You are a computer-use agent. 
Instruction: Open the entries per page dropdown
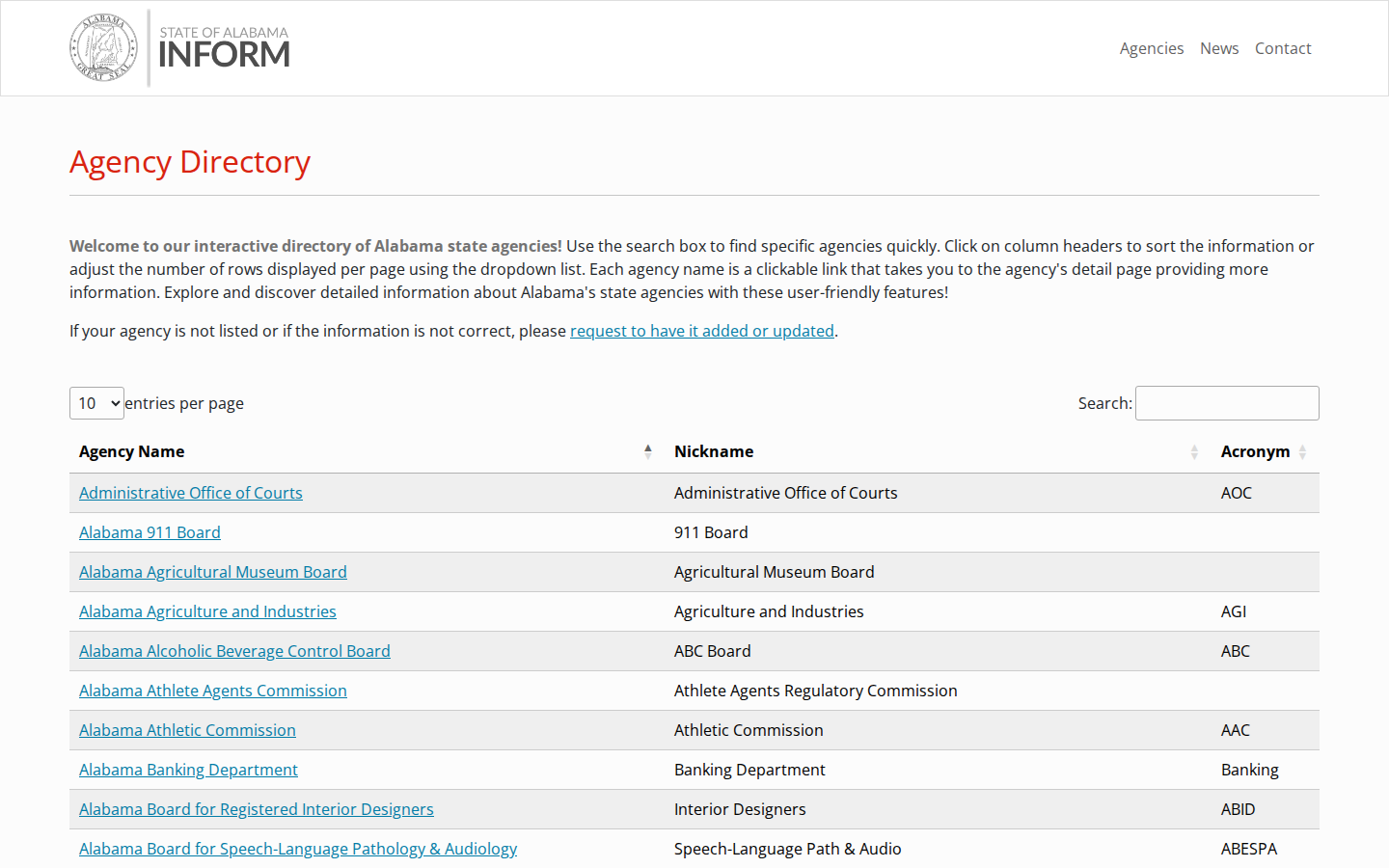pyautogui.click(x=96, y=403)
